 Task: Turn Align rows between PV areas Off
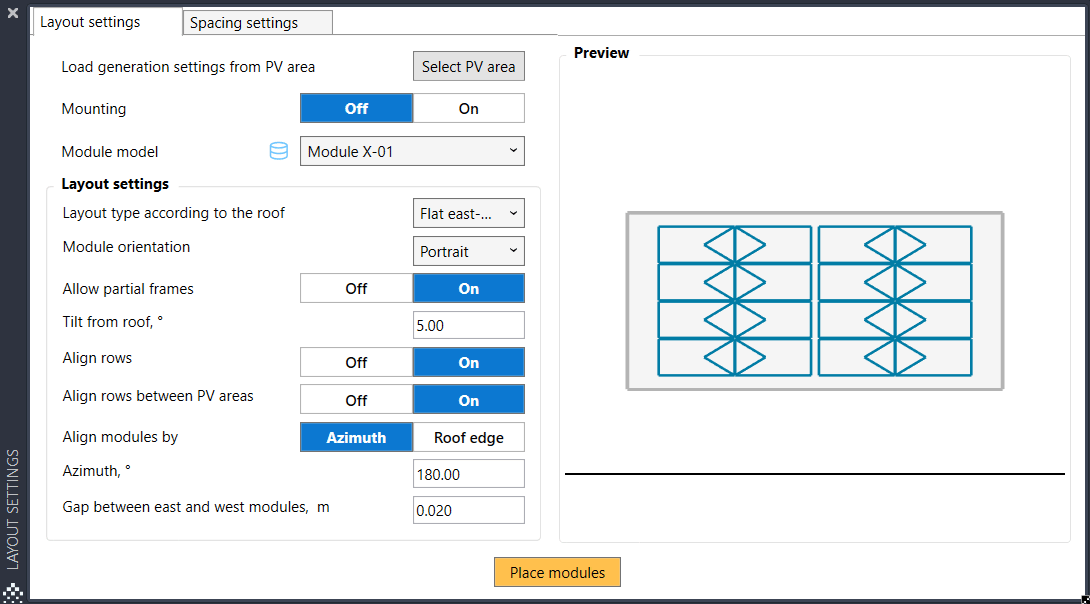pos(357,400)
